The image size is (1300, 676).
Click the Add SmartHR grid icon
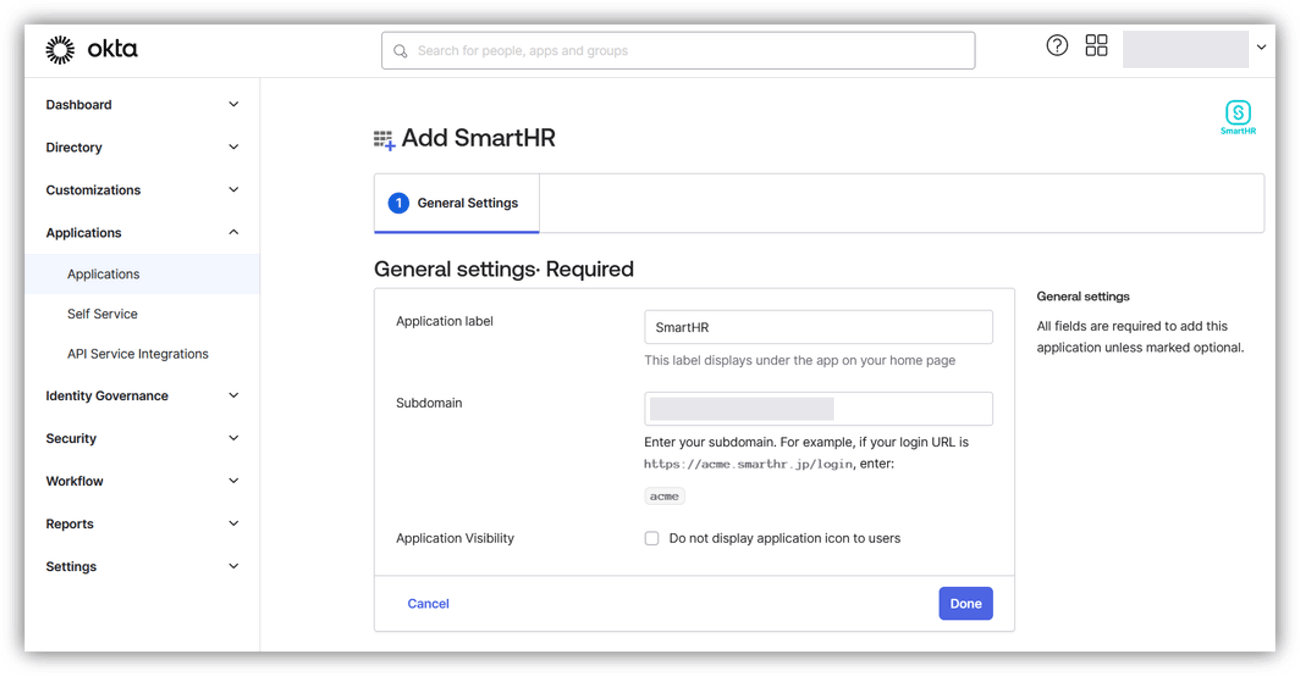coord(384,140)
